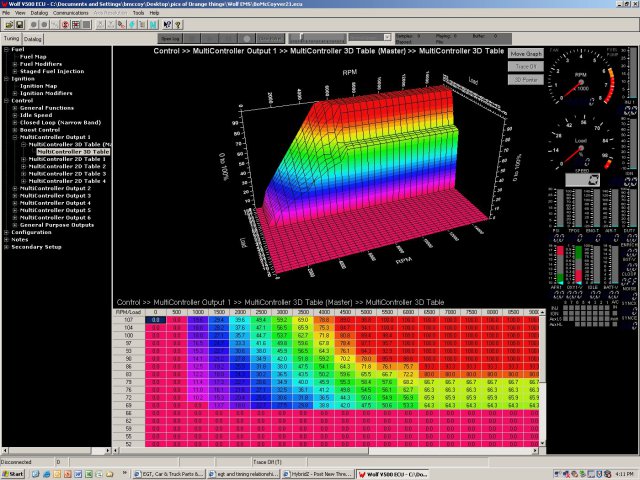Switch to the Datalog tab
The image size is (640, 480).
(33, 39)
